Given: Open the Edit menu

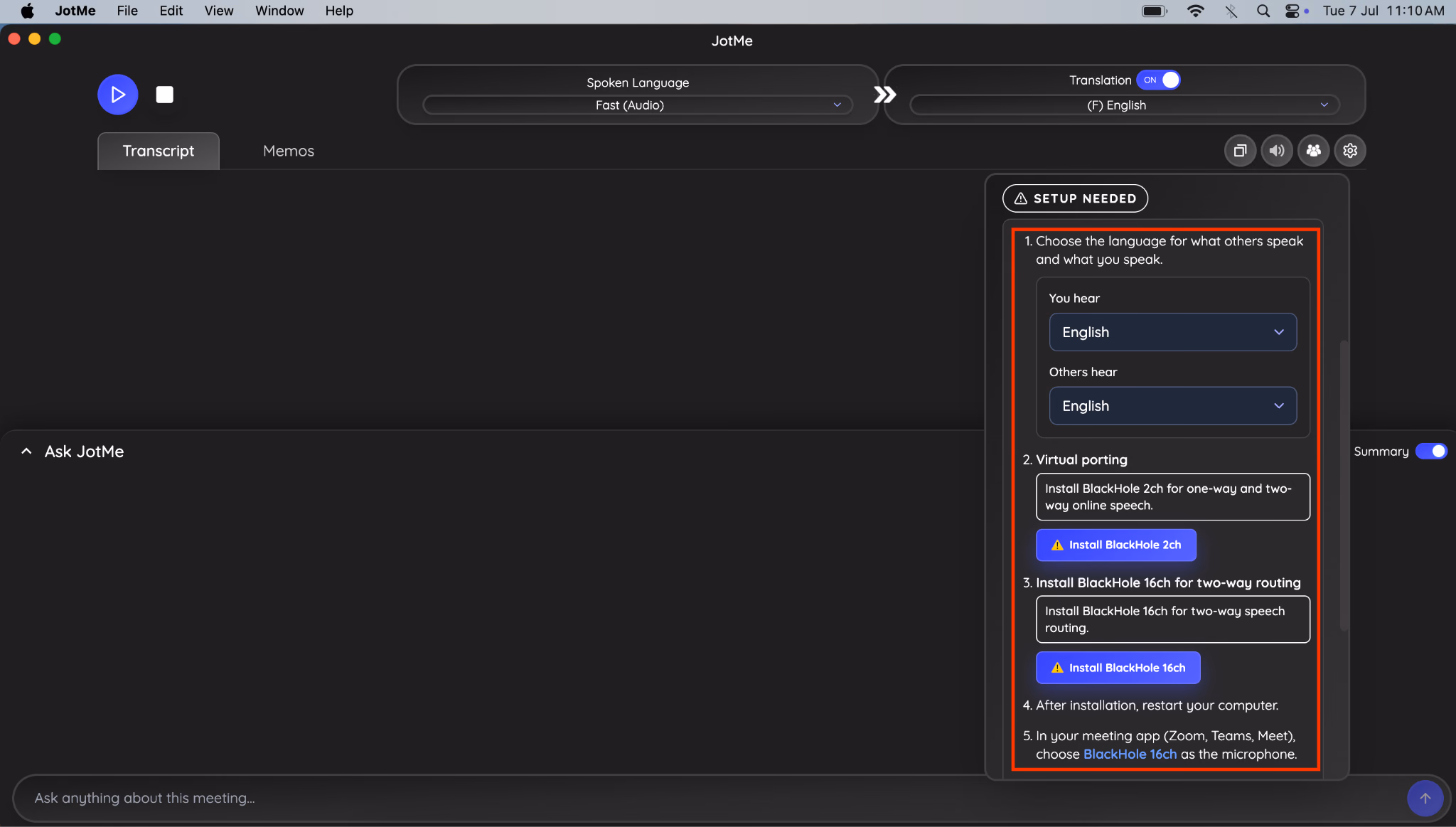Looking at the screenshot, I should 171,11.
